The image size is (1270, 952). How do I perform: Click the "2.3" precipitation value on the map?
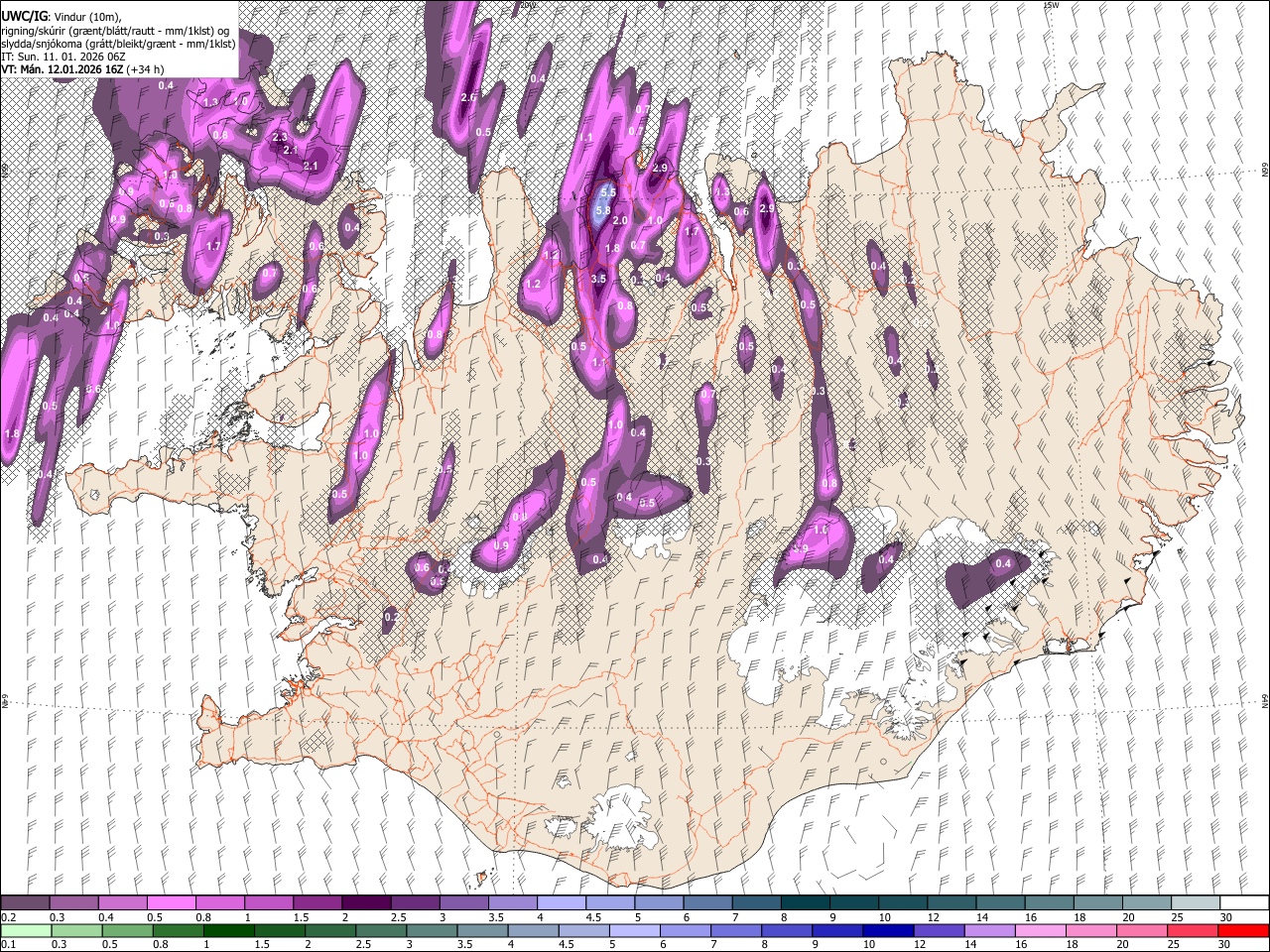point(280,138)
